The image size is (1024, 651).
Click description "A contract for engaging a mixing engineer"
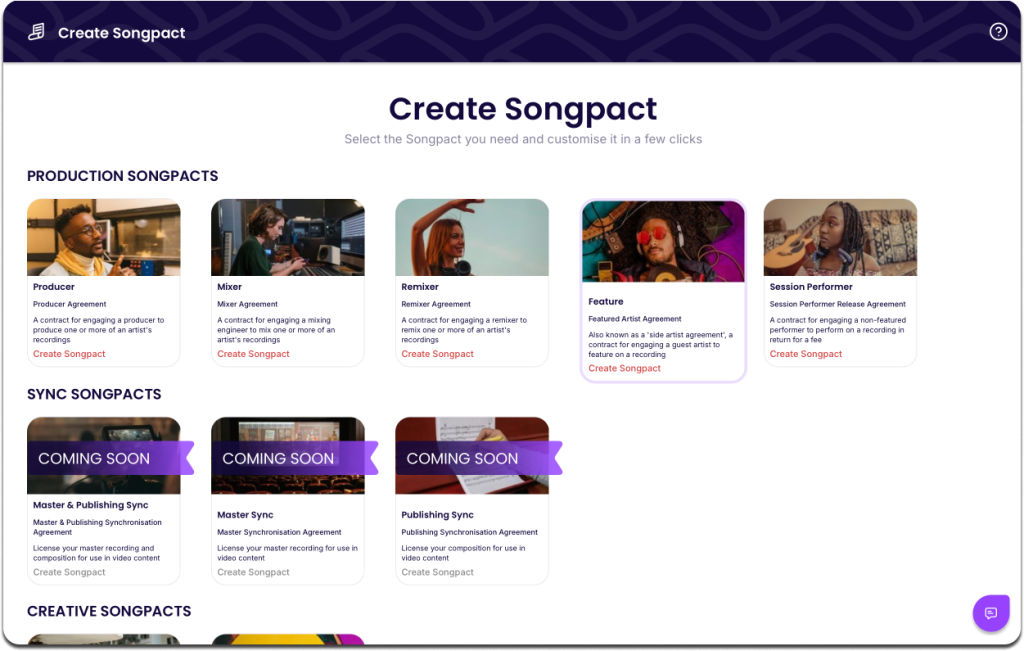[276, 330]
